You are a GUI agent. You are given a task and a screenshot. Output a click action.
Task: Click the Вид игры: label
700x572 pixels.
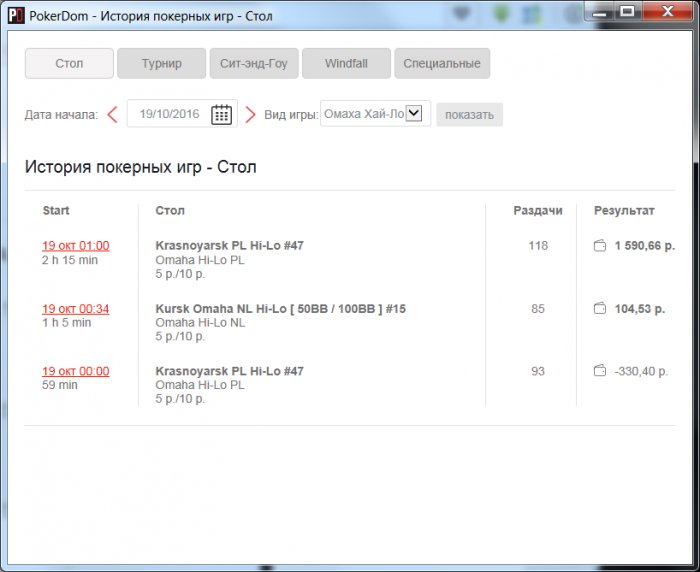click(x=292, y=115)
